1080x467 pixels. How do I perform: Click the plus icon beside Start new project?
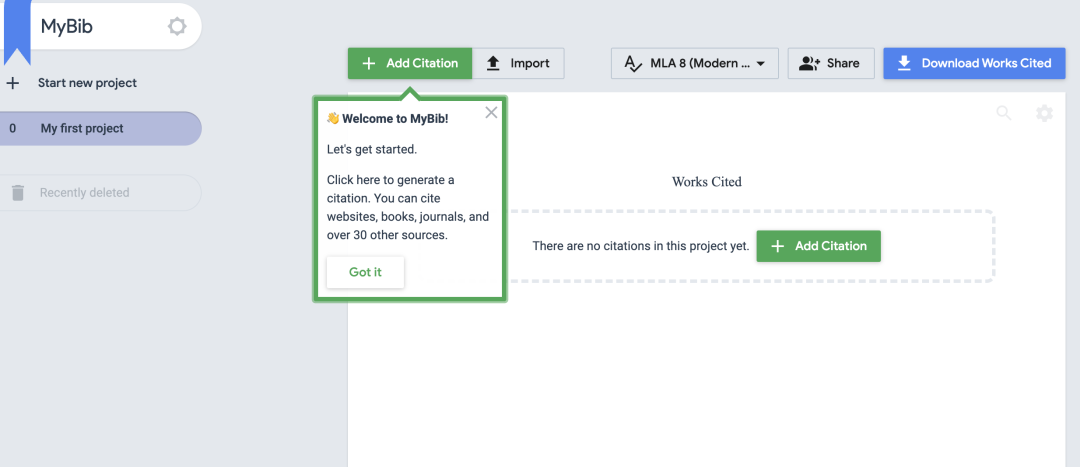coord(12,83)
